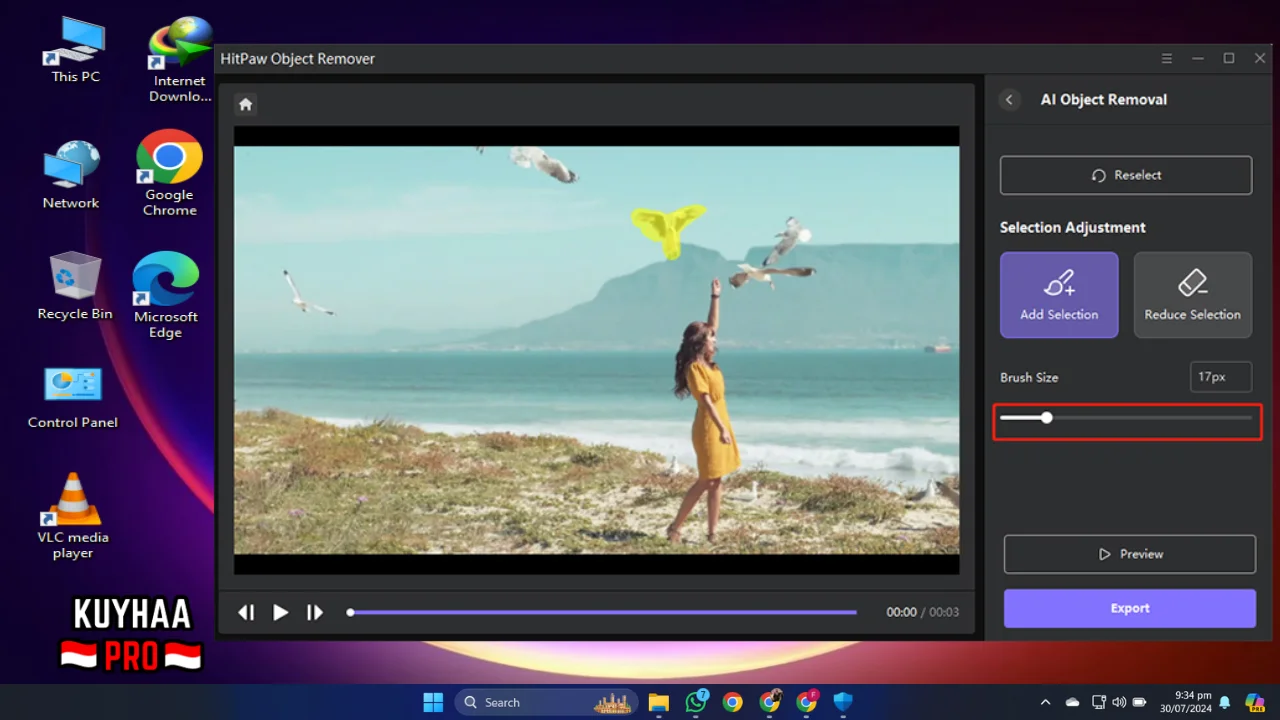Select the Network desktop icon
Screen dimensions: 1280x720
71,175
